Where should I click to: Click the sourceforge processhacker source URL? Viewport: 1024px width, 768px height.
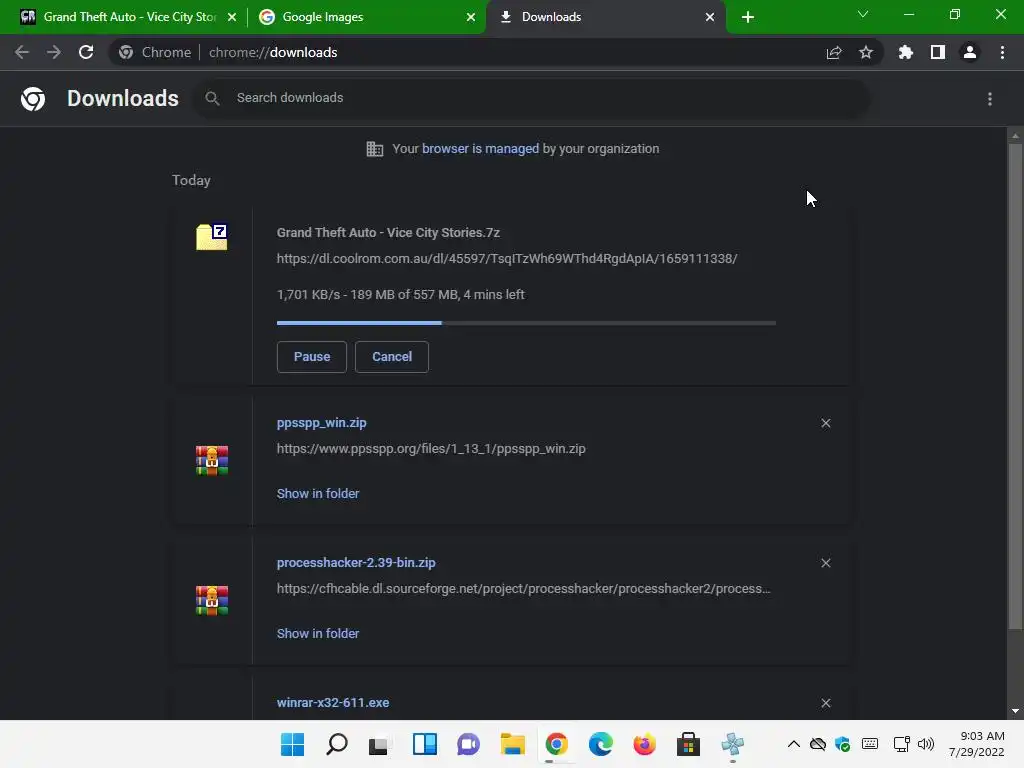524,588
